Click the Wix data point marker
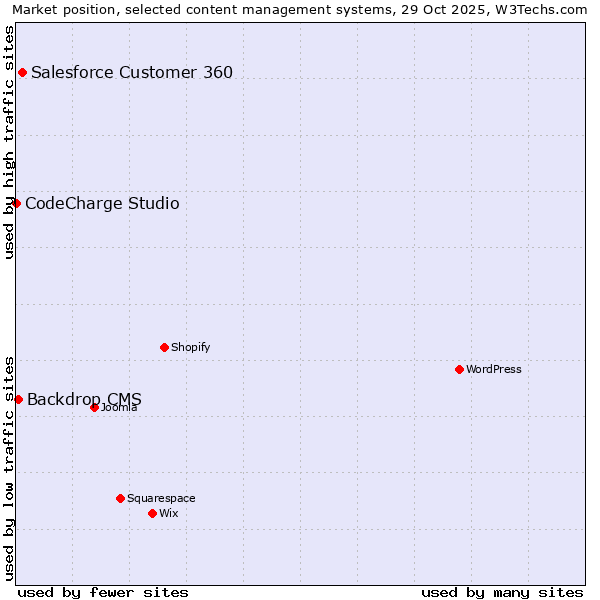600x600 pixels. click(152, 513)
